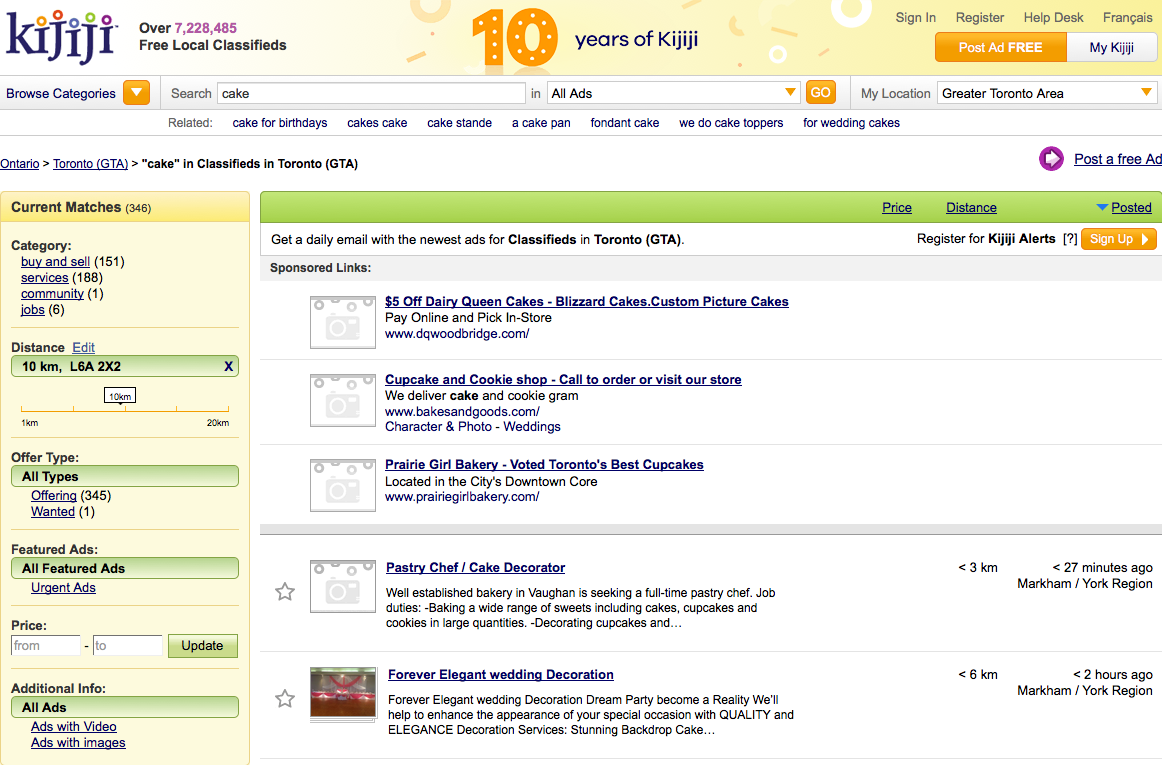This screenshot has height=765, width=1162.
Task: Click the 10km distance slider handle
Action: tap(120, 396)
